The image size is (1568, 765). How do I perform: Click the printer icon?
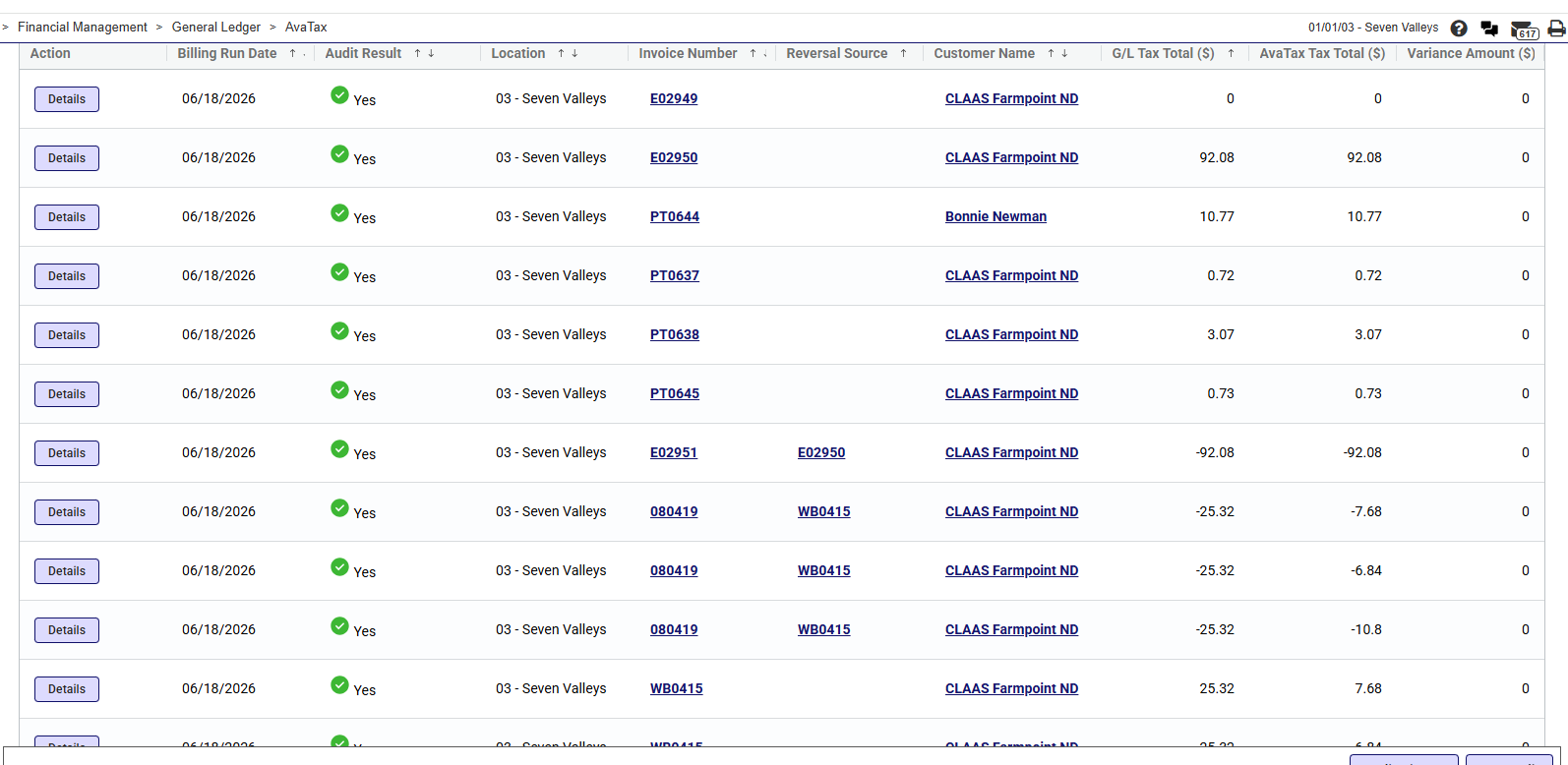coord(1556,29)
